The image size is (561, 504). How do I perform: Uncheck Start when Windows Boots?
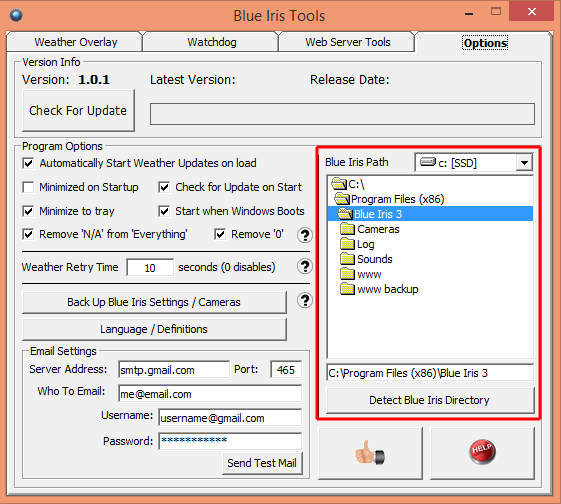click(164, 211)
